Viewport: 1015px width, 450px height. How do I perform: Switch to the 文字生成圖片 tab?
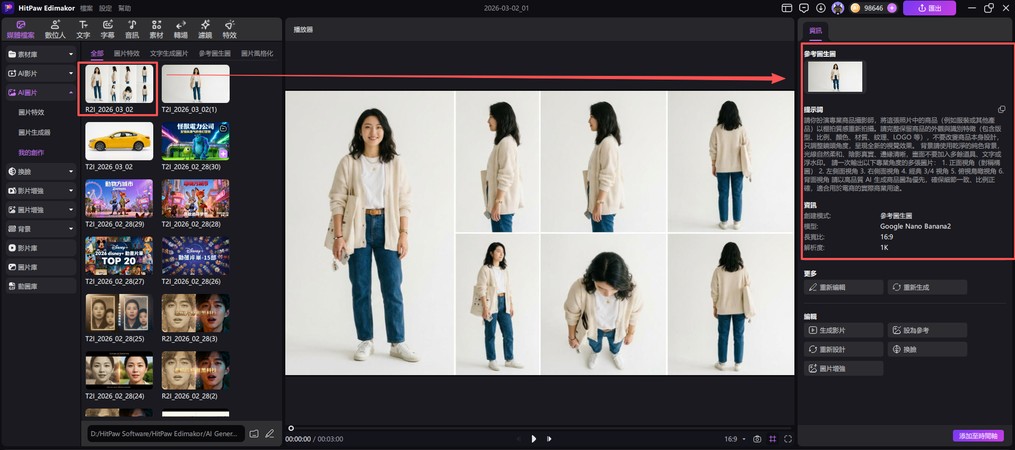pyautogui.click(x=169, y=53)
